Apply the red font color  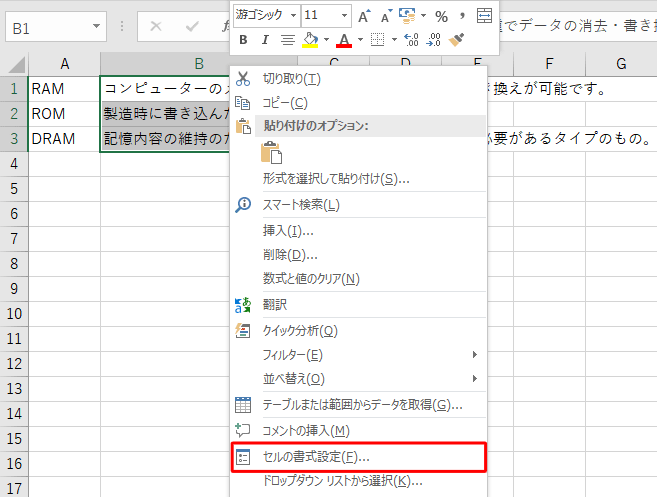(x=344, y=40)
